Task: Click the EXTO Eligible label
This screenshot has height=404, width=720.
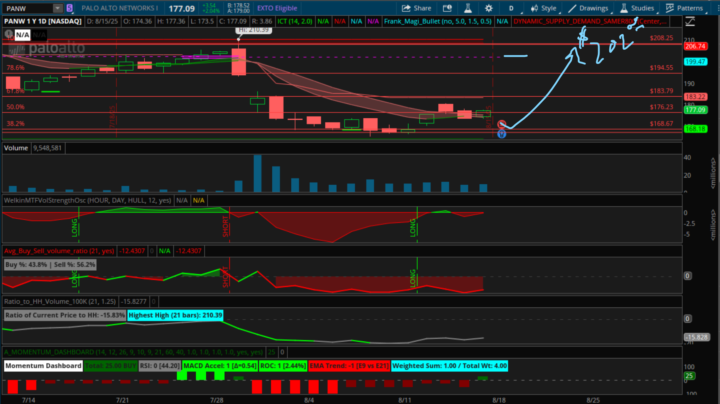Action: coord(277,8)
